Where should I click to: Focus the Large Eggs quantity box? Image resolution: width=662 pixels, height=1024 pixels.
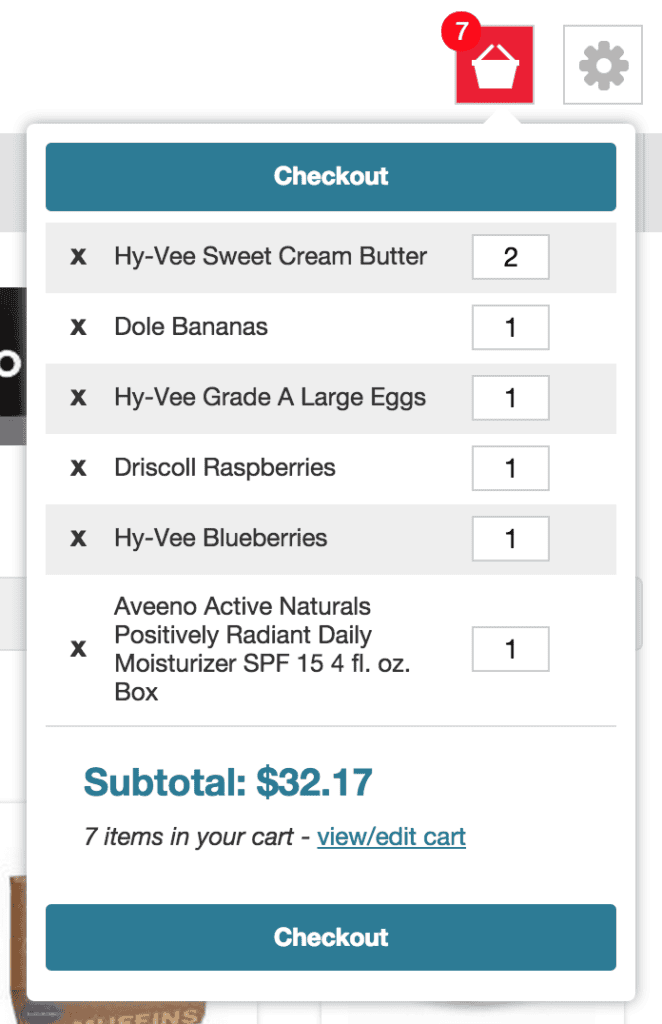511,398
